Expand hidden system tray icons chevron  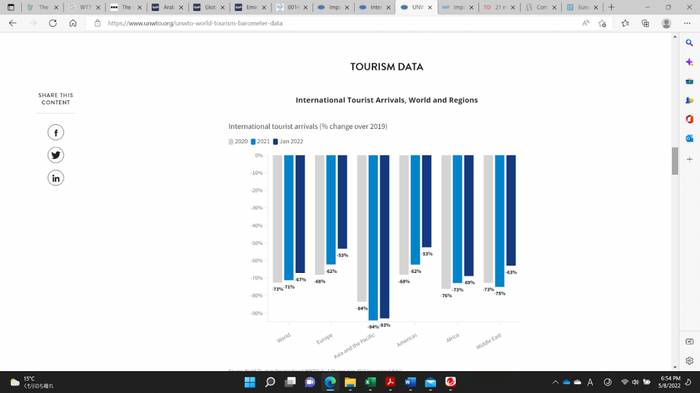tap(555, 382)
